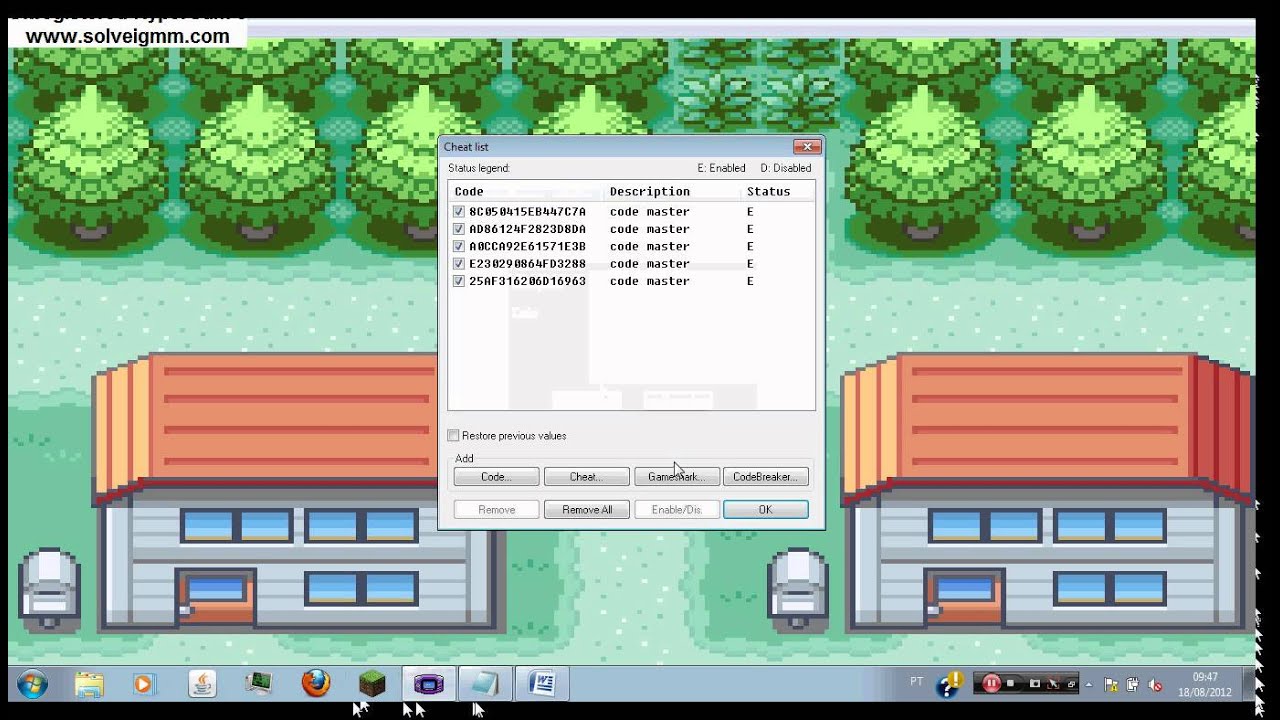Viewport: 1280px width, 720px height.
Task: Select the AD86124F2823D8DA code text
Action: [527, 229]
